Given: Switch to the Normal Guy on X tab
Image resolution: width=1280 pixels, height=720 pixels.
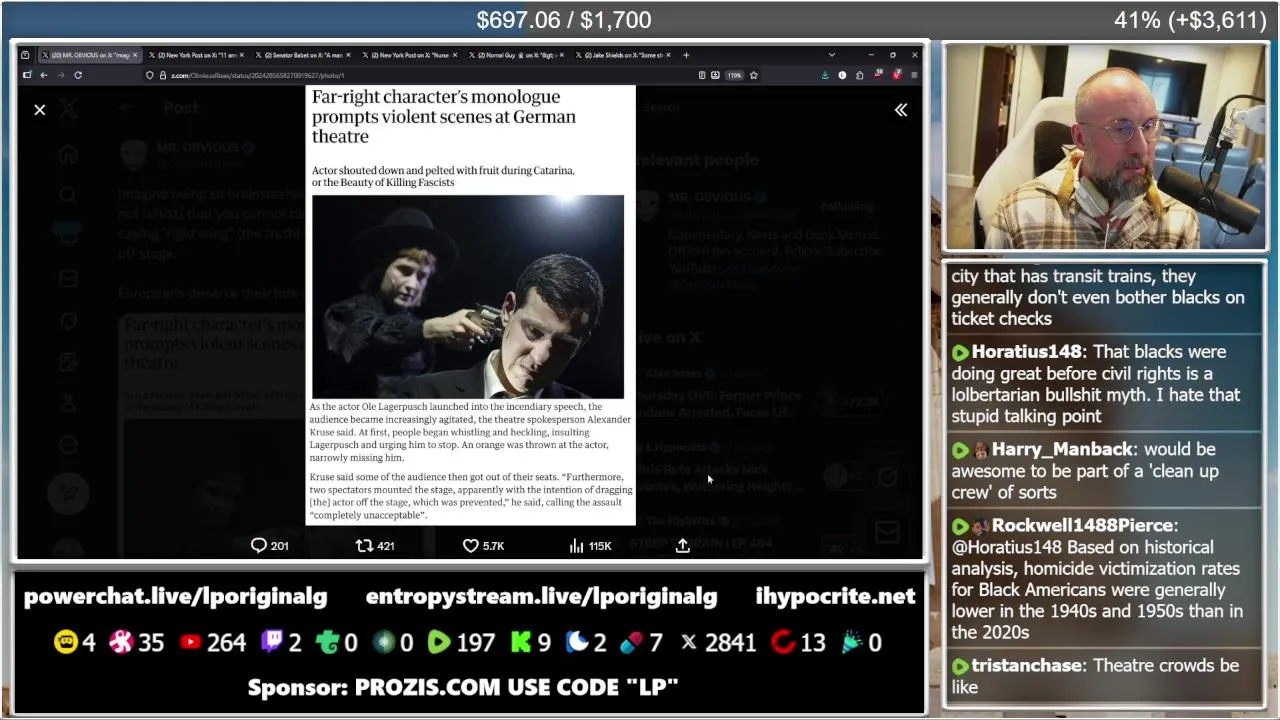Looking at the screenshot, I should pyautogui.click(x=517, y=55).
